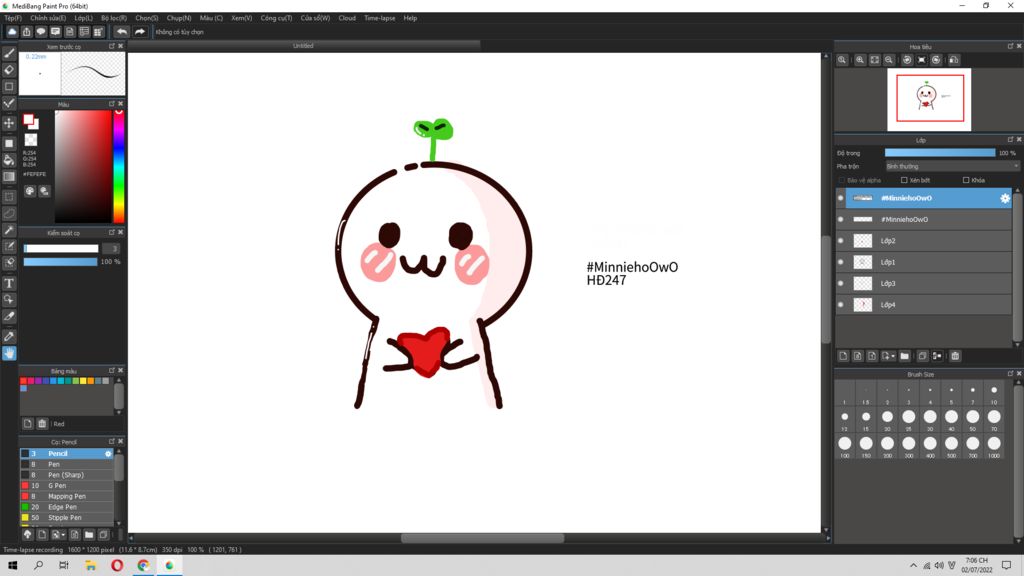The height and width of the screenshot is (576, 1024).
Task: Choose the Edge Pen brush
Action: (x=62, y=507)
